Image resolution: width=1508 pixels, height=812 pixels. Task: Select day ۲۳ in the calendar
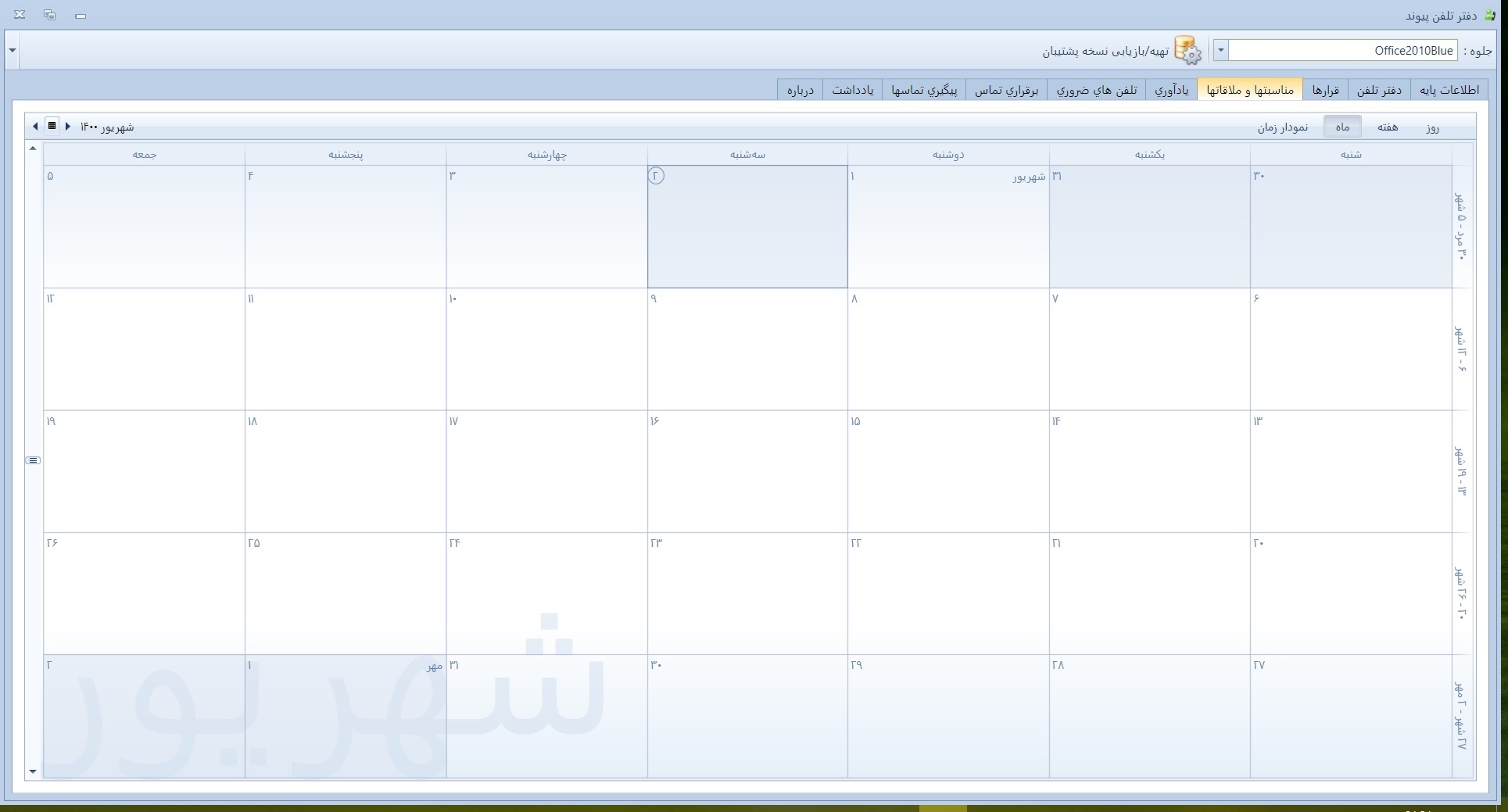[747, 594]
